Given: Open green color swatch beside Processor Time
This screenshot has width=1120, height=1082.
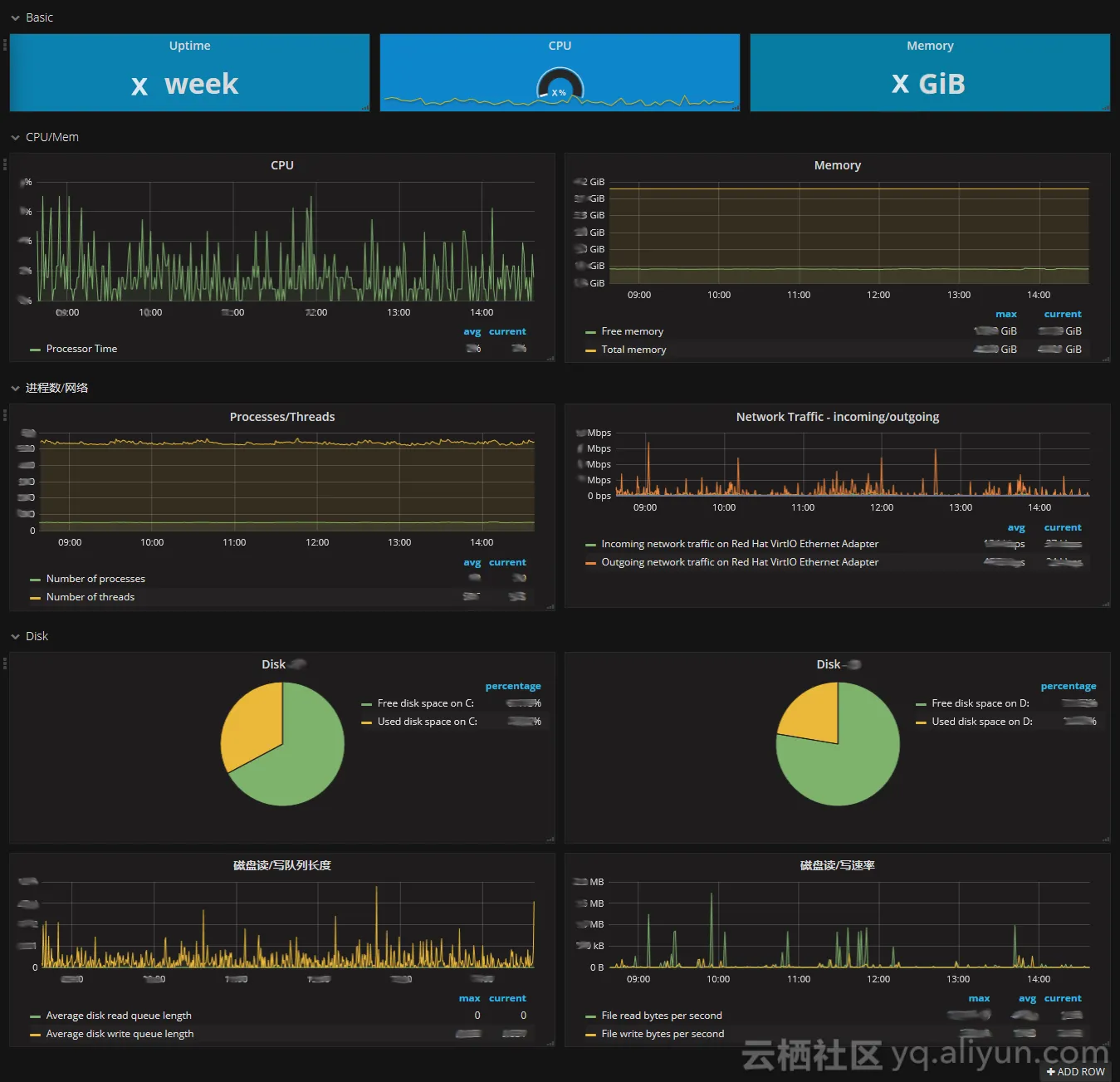Looking at the screenshot, I should tap(35, 350).
